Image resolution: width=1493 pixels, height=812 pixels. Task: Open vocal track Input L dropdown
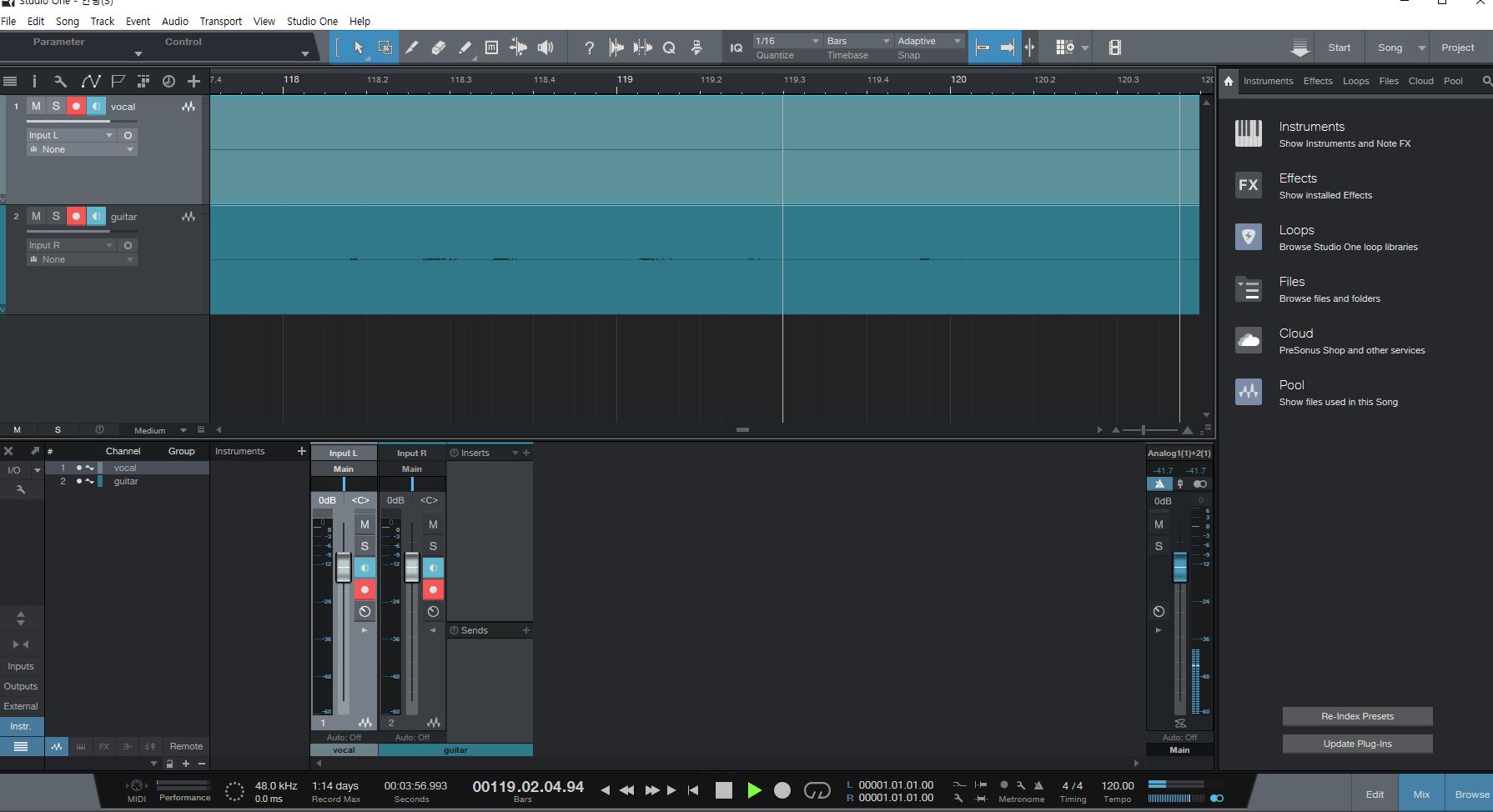coord(71,135)
